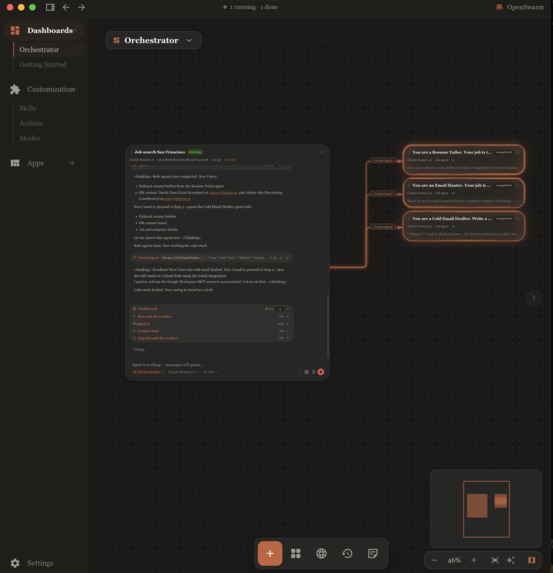
Task: Open the Email Hunter agent card
Action: tap(463, 193)
